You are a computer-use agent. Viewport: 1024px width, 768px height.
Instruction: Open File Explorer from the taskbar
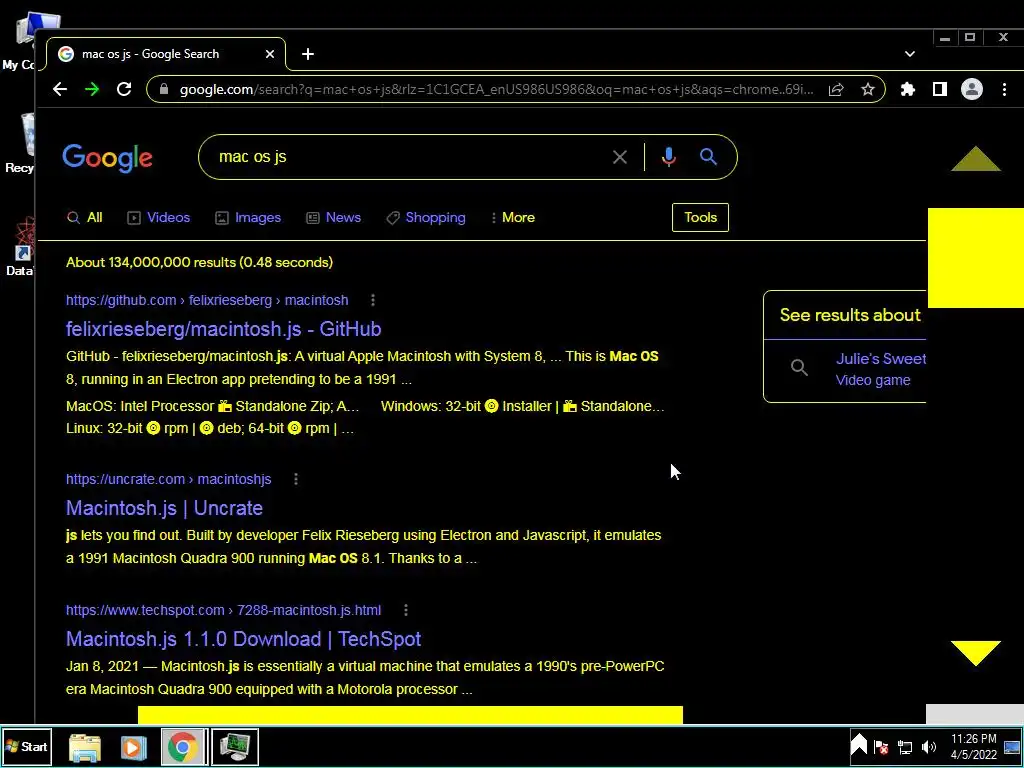[85, 747]
